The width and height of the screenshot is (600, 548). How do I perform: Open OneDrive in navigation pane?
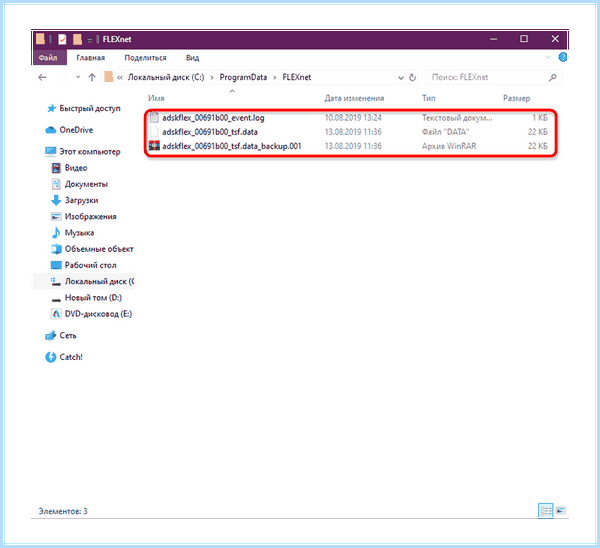(x=76, y=130)
